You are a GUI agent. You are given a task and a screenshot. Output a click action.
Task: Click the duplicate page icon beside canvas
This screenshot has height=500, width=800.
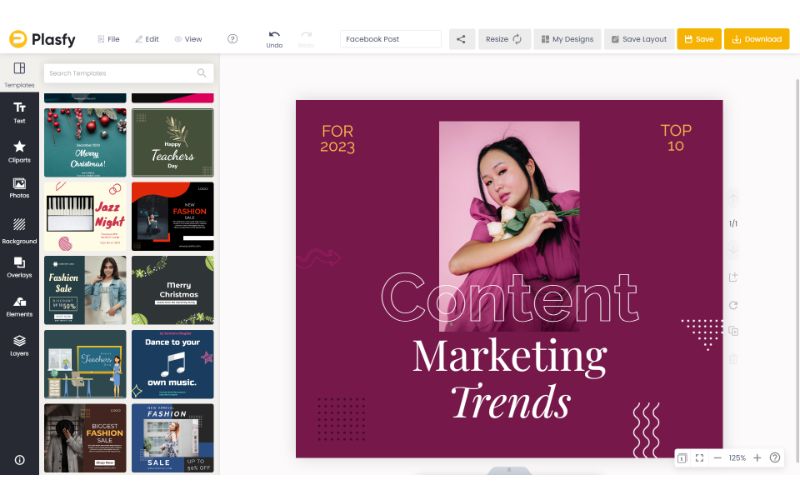click(x=733, y=331)
